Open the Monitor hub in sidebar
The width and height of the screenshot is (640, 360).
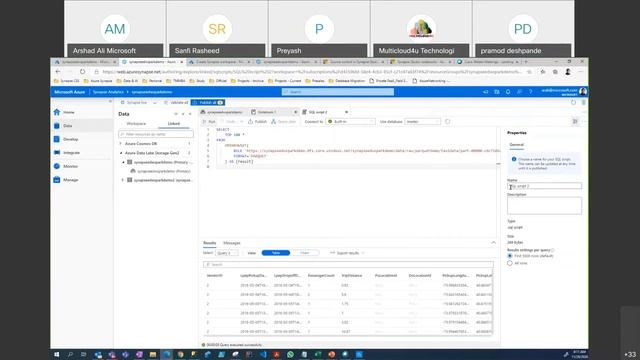pyautogui.click(x=82, y=166)
